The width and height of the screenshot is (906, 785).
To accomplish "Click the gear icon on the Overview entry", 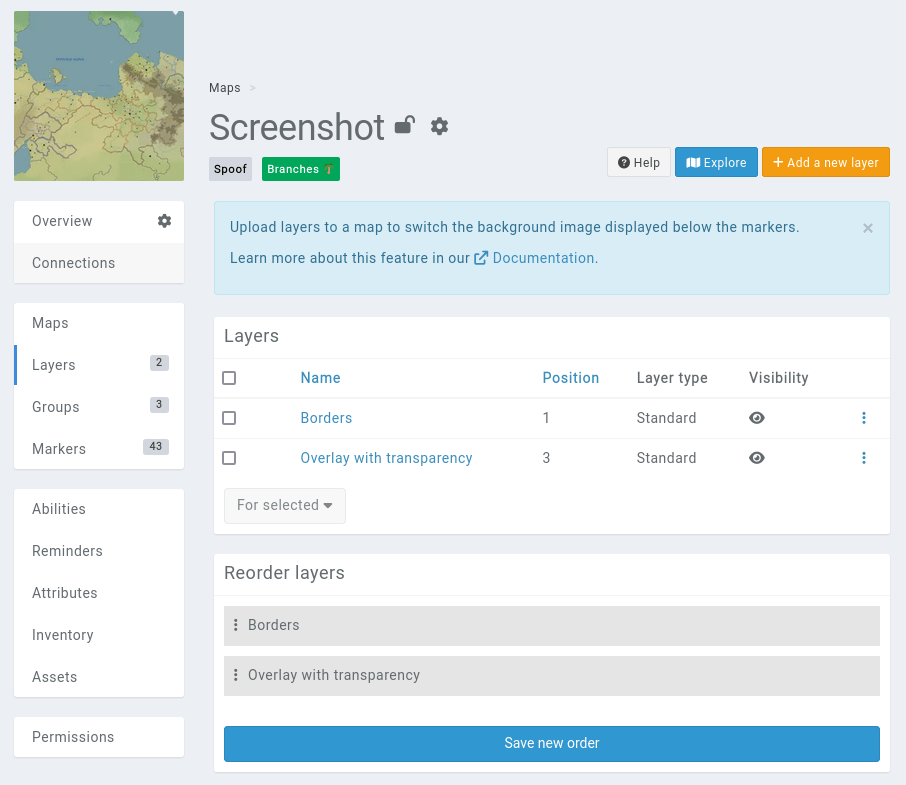I will tap(166, 221).
